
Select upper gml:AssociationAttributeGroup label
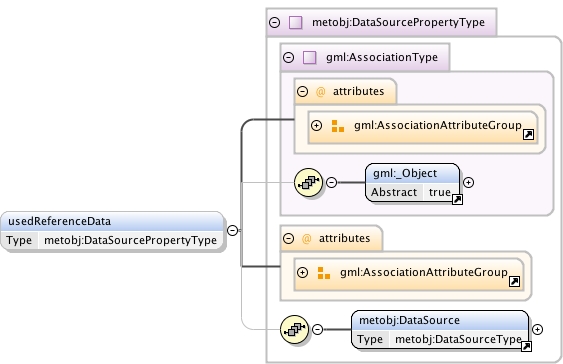coord(438,125)
